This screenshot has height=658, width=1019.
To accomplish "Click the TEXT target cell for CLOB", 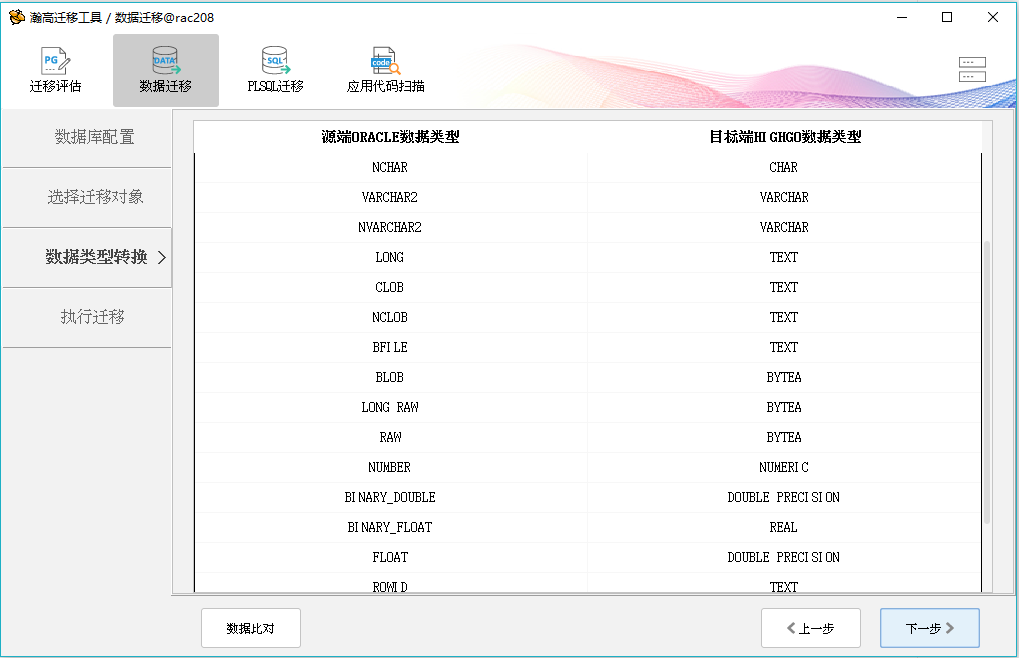I will tap(784, 287).
